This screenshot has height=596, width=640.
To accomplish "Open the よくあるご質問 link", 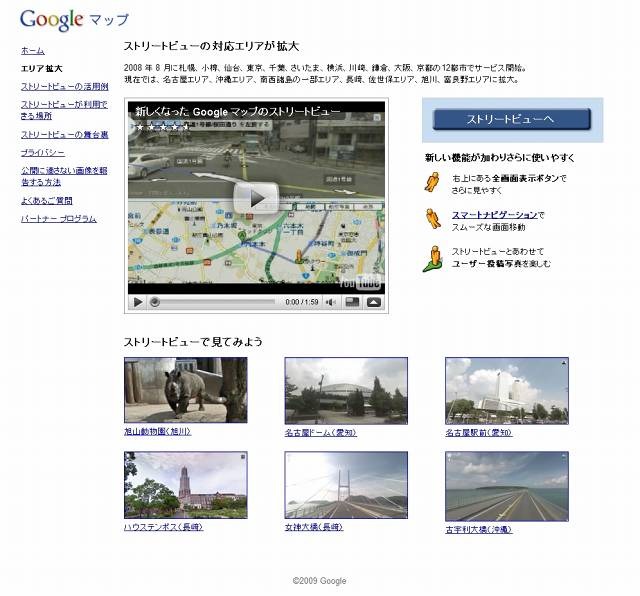I will point(47,200).
